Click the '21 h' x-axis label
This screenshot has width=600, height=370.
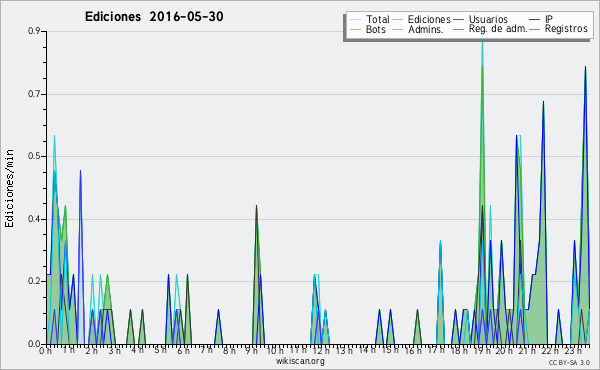[527, 350]
